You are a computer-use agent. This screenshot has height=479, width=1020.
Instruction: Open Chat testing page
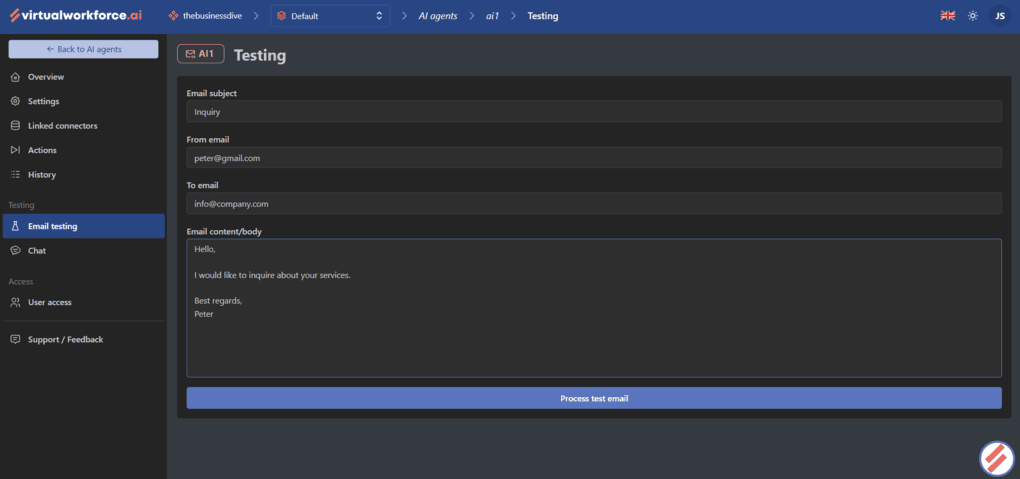tap(83, 251)
